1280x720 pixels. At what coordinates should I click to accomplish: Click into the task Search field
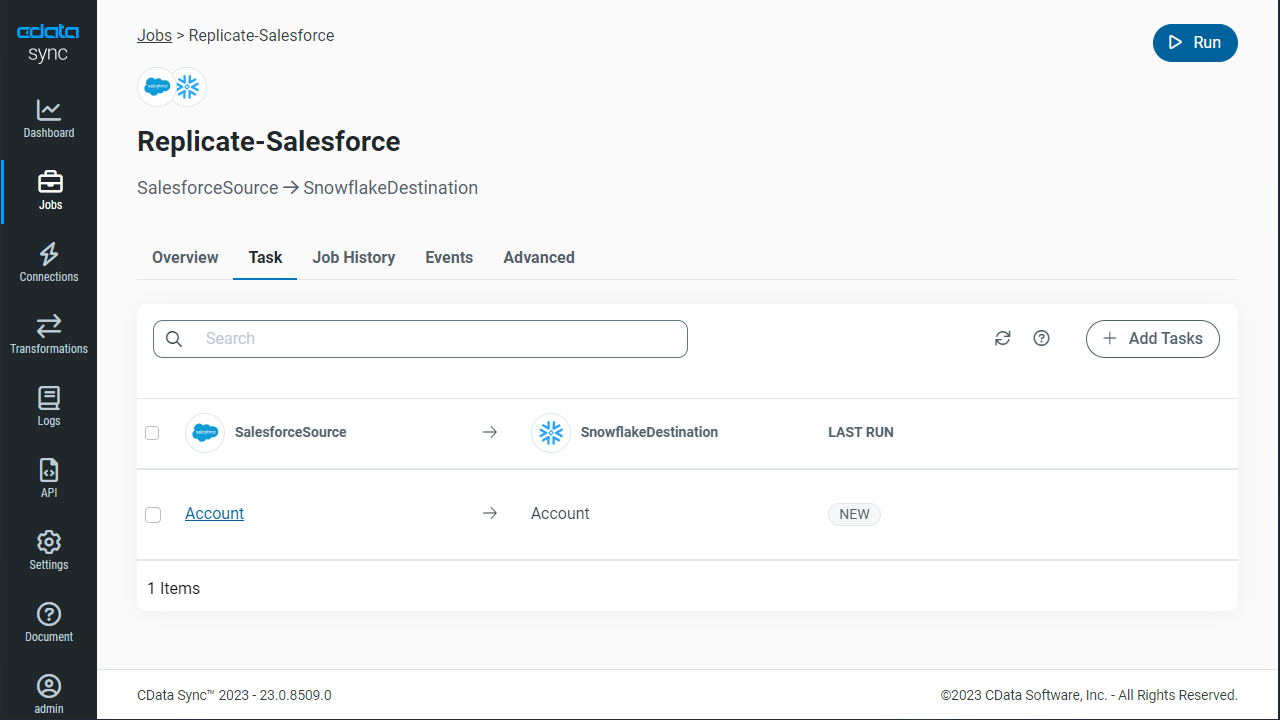click(x=435, y=339)
